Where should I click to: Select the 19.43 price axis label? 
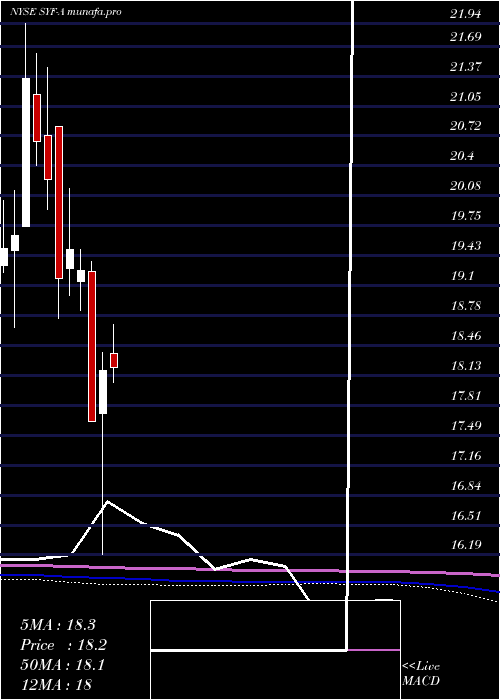click(x=466, y=246)
